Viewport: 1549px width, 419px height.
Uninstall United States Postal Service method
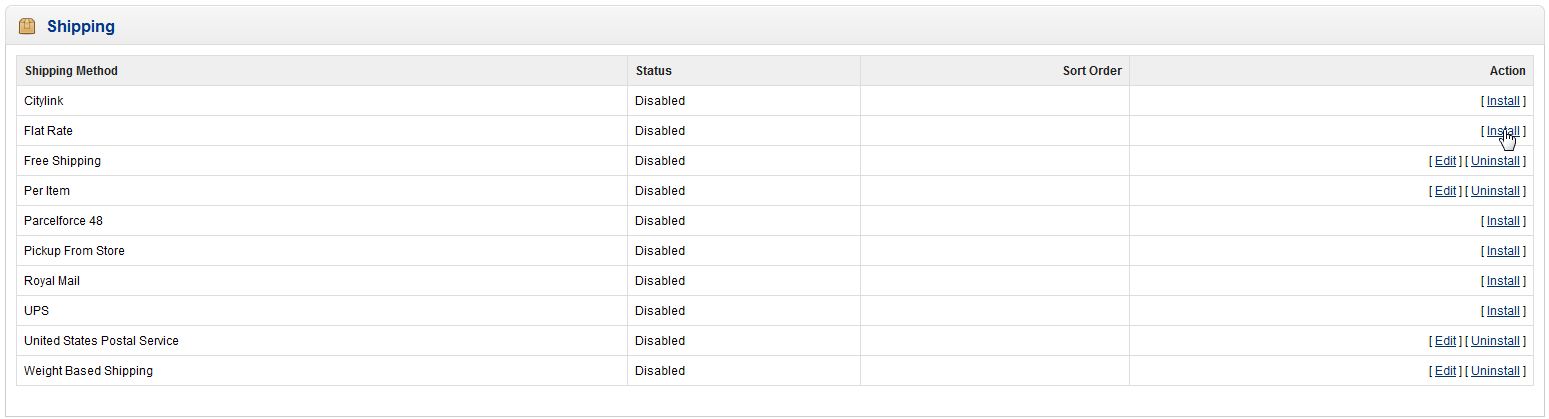[x=1495, y=341]
